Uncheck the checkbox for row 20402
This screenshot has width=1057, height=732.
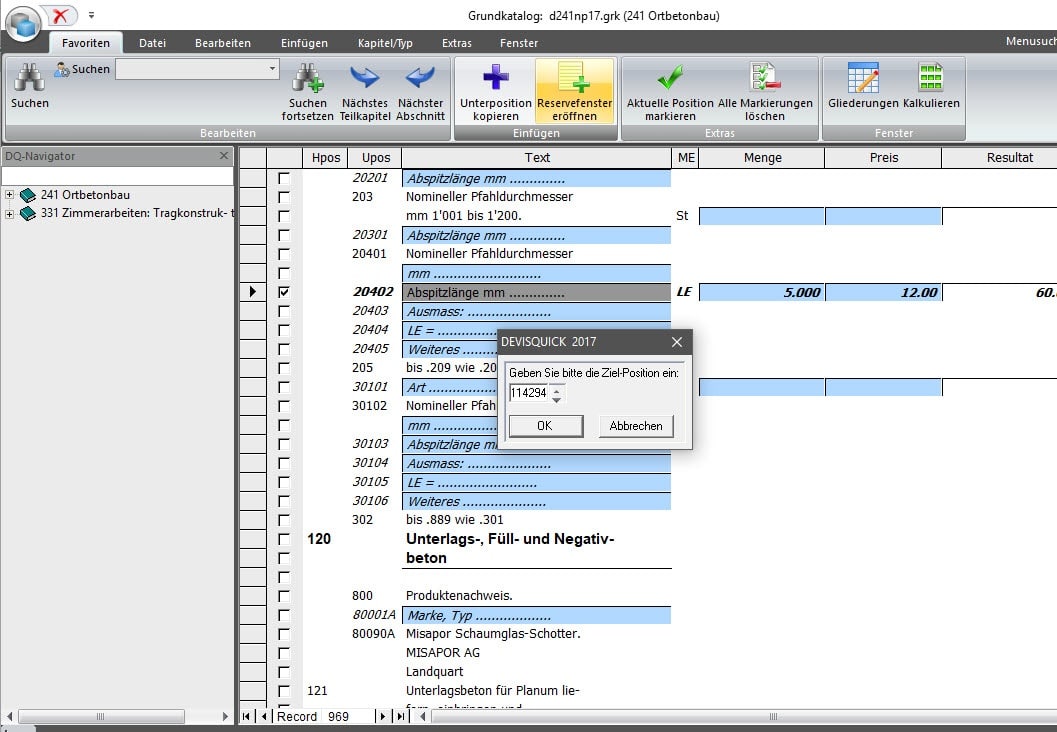284,292
